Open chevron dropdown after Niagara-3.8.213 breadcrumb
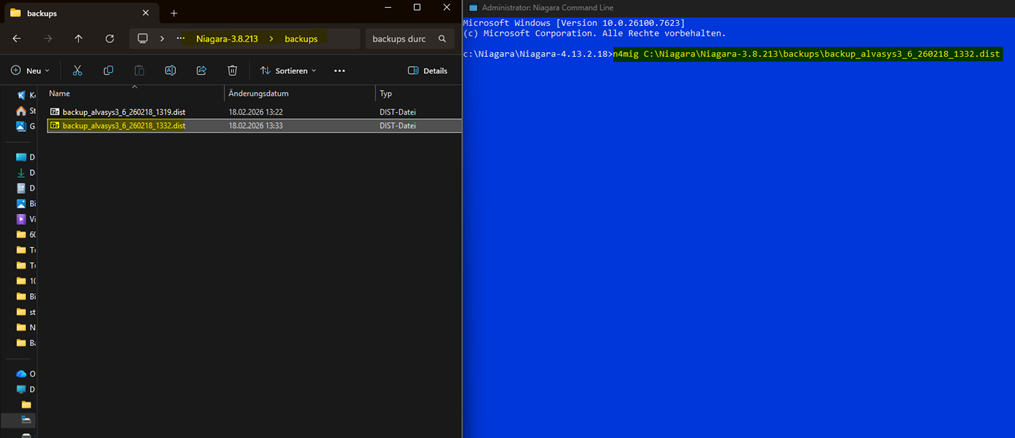 click(271, 39)
